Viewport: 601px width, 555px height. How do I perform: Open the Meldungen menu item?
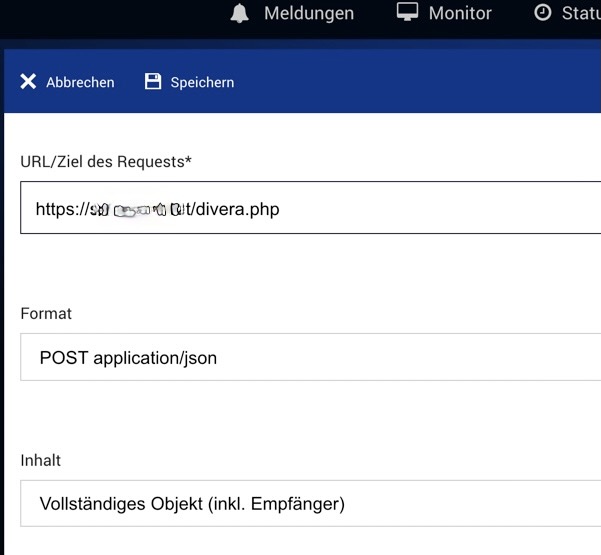[x=308, y=13]
